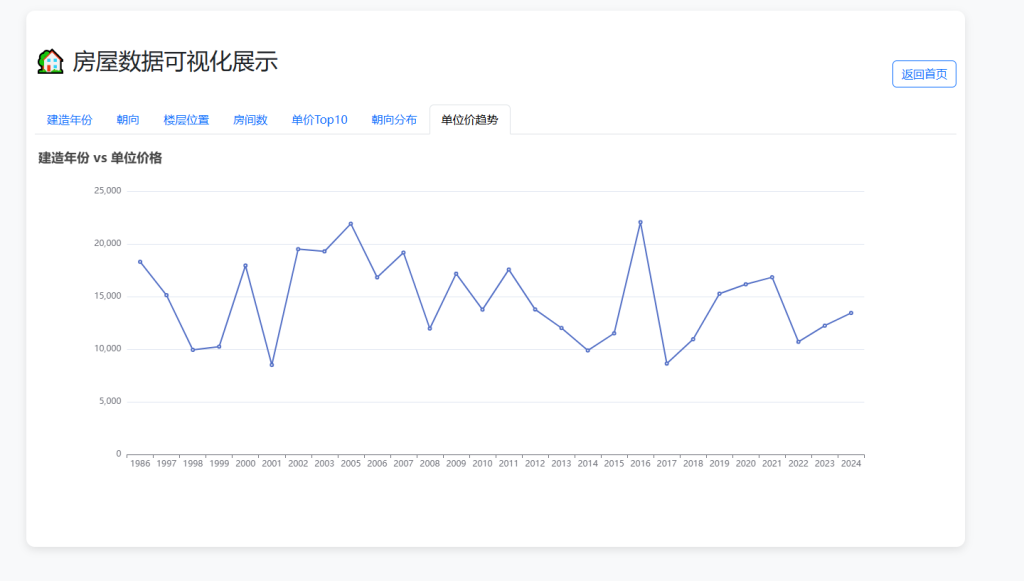Image resolution: width=1024 pixels, height=581 pixels.
Task: Open the 朝向 tab
Action: [128, 120]
